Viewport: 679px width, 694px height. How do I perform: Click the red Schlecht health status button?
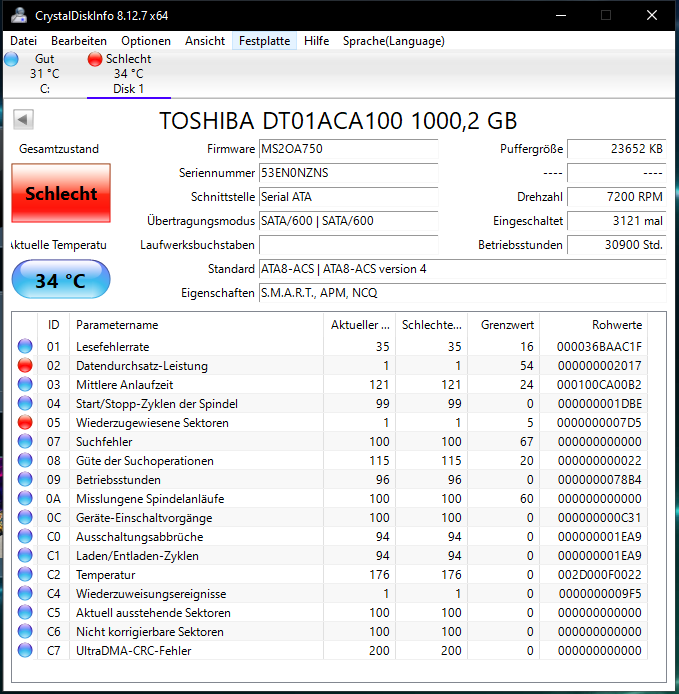click(x=61, y=193)
